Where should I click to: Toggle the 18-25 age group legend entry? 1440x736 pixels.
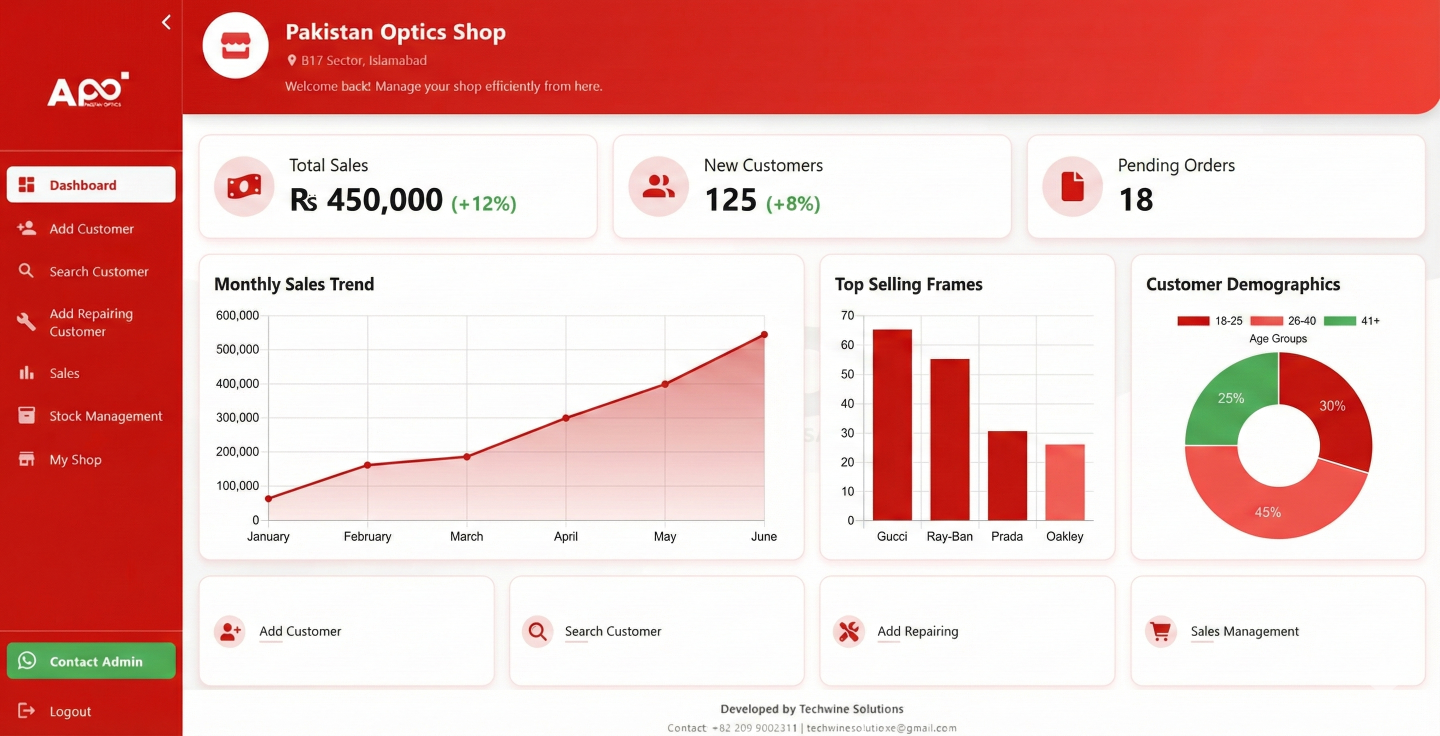point(1211,320)
